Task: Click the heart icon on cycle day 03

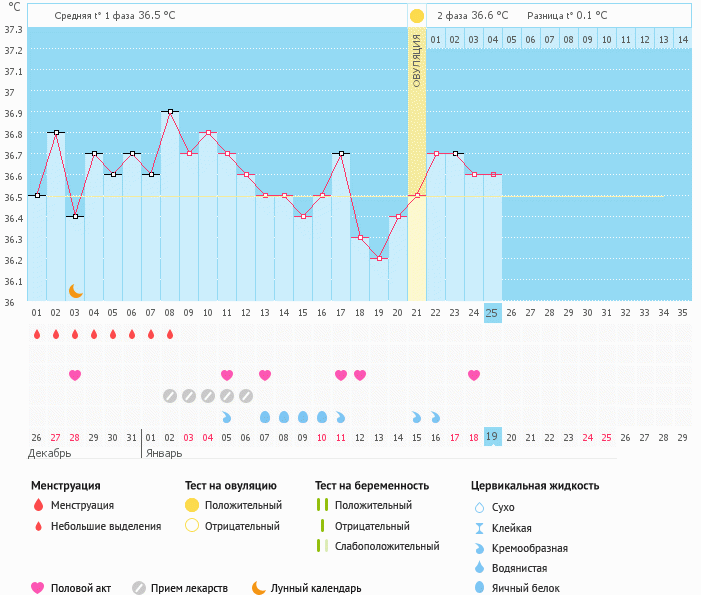Action: click(x=75, y=375)
